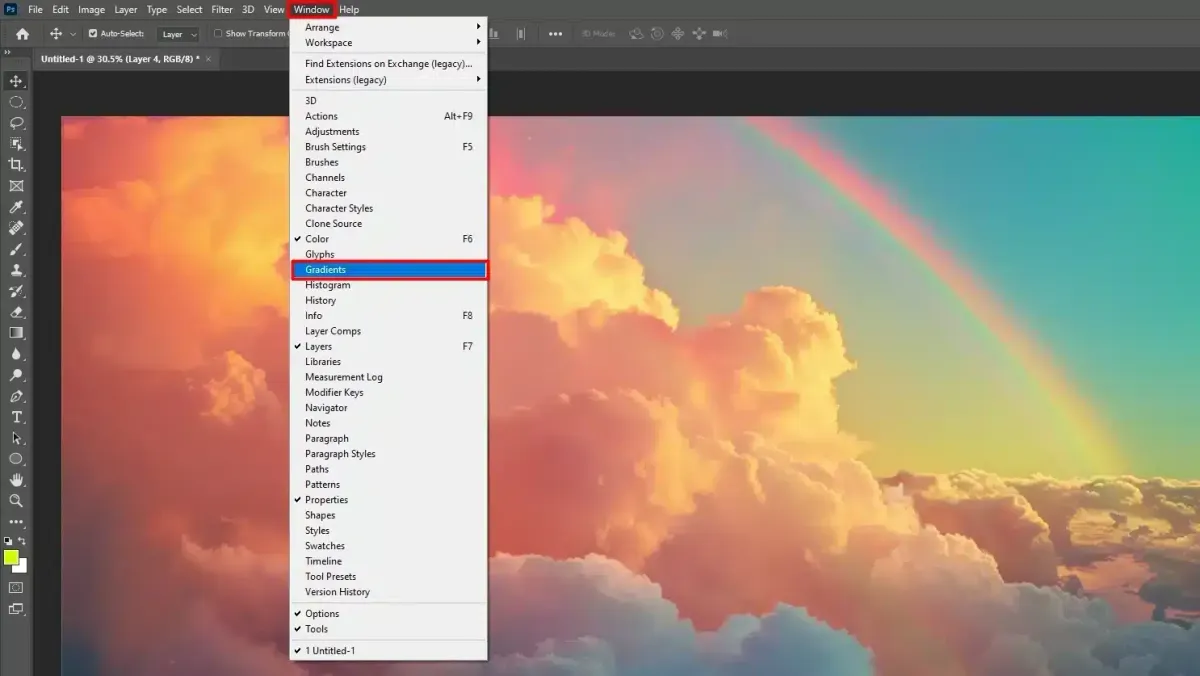Select the Crop tool
Viewport: 1200px width, 676px height.
coord(16,165)
